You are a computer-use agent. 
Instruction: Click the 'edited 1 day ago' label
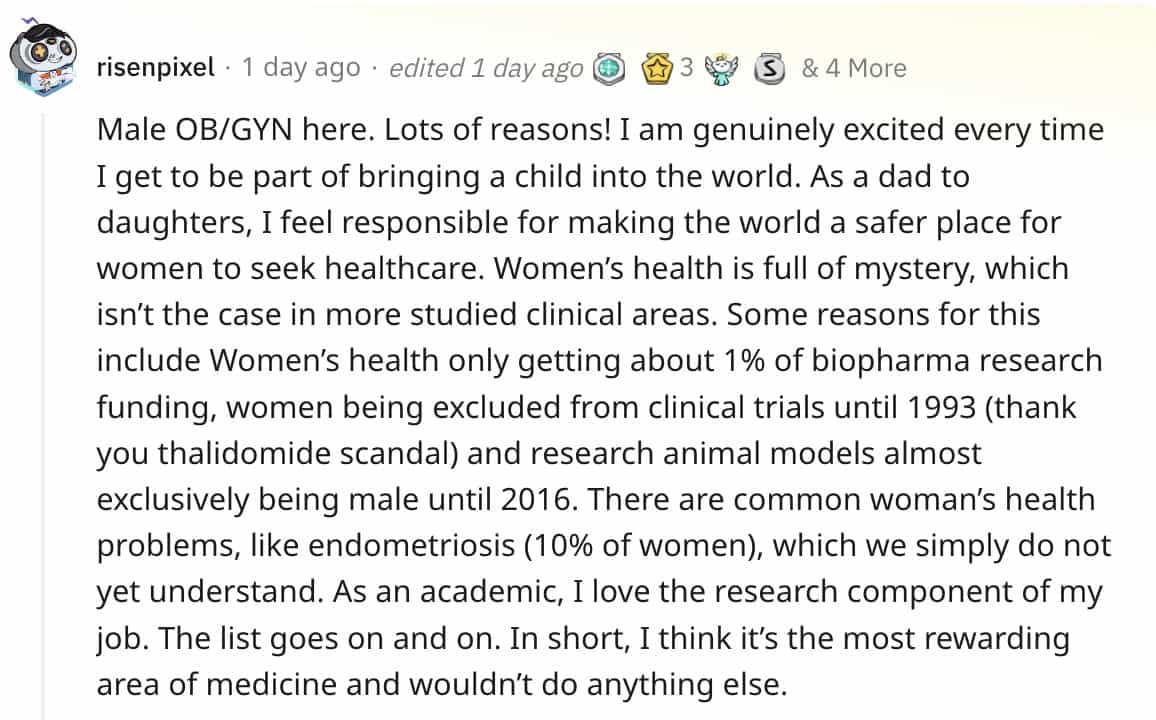(x=485, y=68)
